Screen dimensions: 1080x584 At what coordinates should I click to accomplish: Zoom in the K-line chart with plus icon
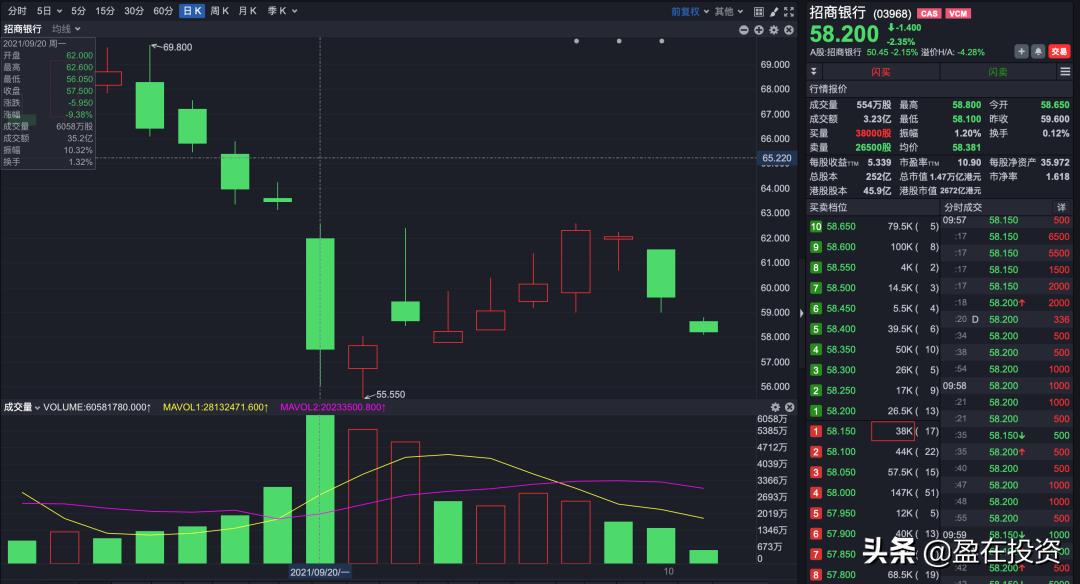pyautogui.click(x=759, y=30)
